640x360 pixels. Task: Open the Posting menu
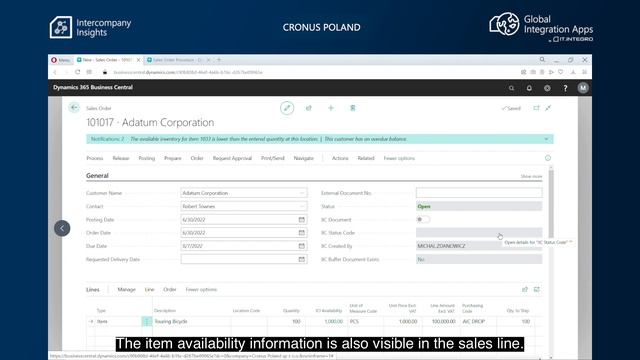(147, 158)
